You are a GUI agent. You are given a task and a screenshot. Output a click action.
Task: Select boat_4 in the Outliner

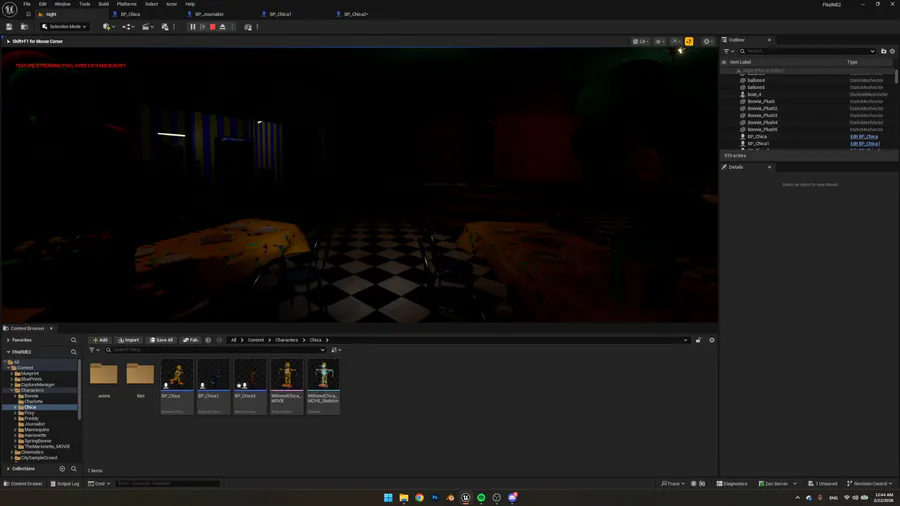pyautogui.click(x=754, y=95)
